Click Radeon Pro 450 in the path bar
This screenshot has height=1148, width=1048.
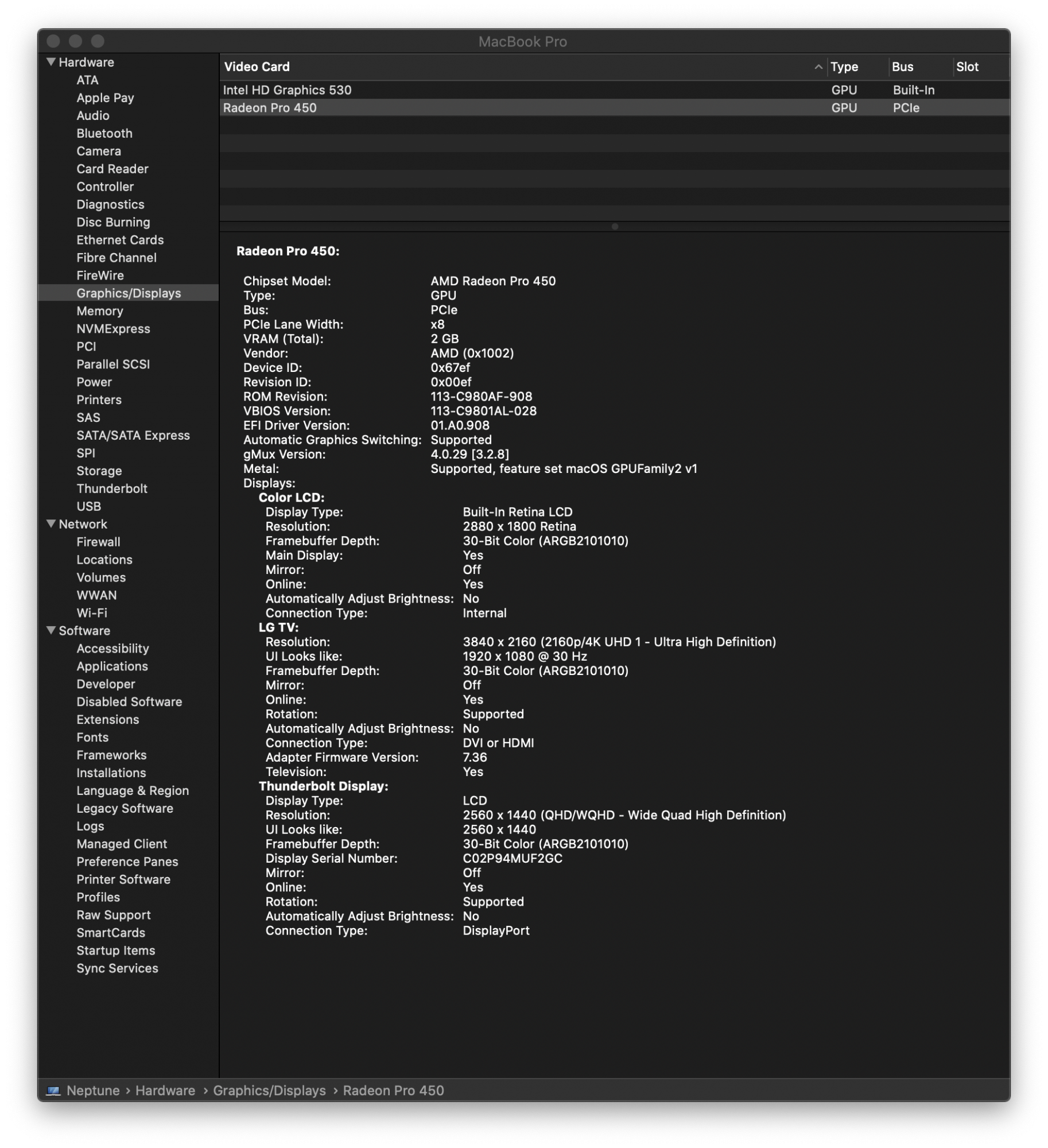click(393, 1090)
